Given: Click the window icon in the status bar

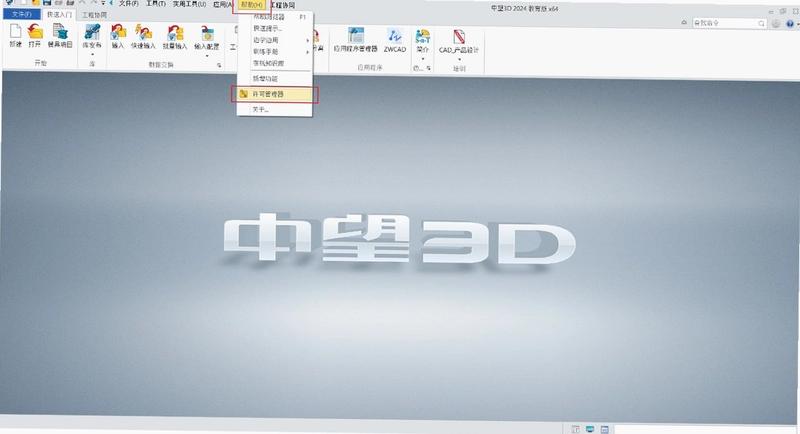Looking at the screenshot, I should click(x=605, y=429).
